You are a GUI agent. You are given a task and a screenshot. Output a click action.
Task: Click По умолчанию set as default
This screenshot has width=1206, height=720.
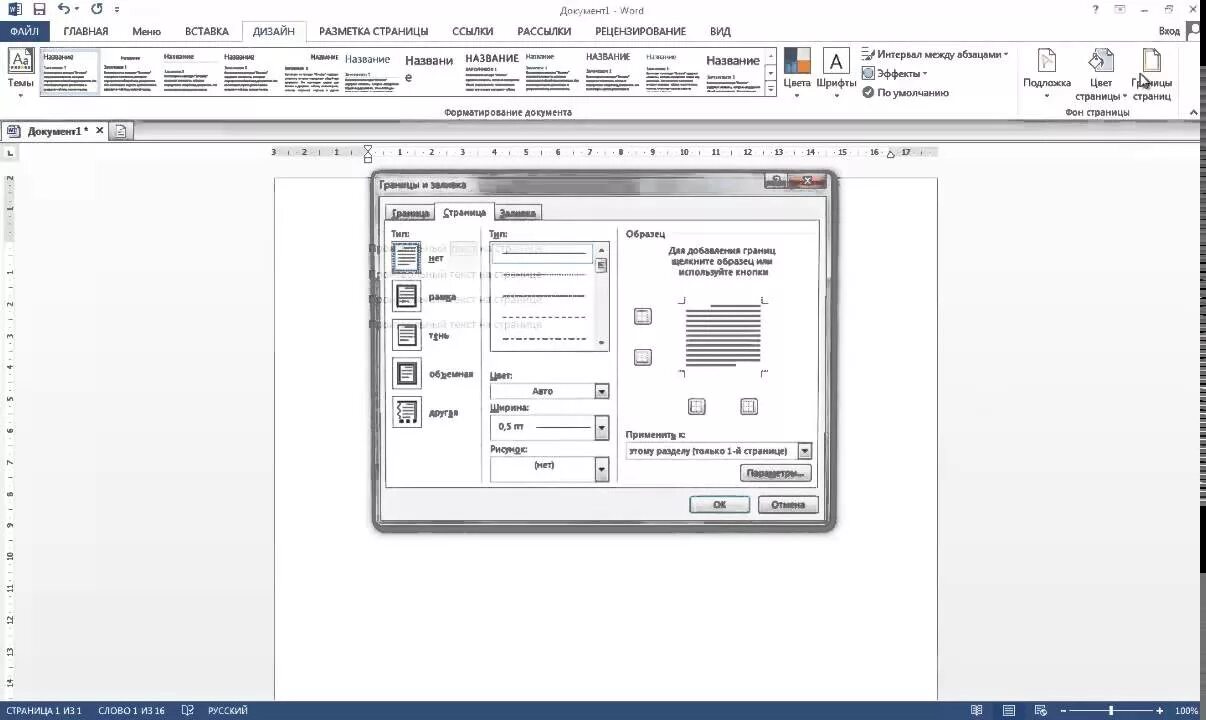[905, 93]
